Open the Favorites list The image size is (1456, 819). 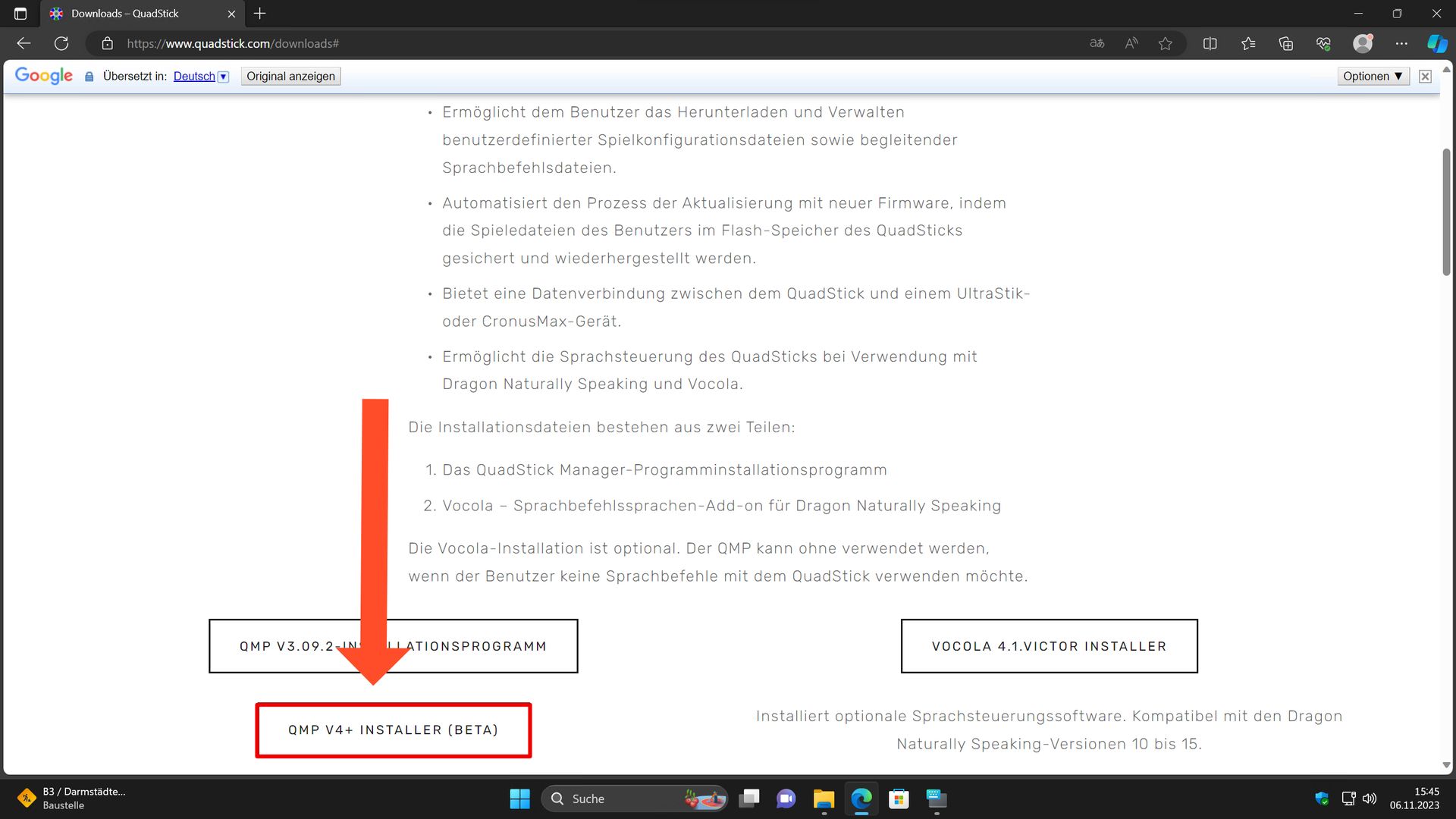point(1248,43)
